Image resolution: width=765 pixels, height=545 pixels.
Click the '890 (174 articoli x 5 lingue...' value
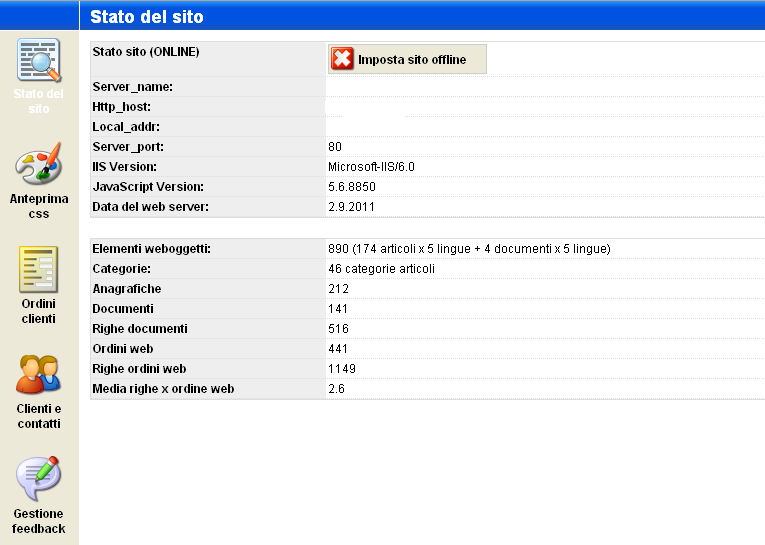[x=469, y=249]
